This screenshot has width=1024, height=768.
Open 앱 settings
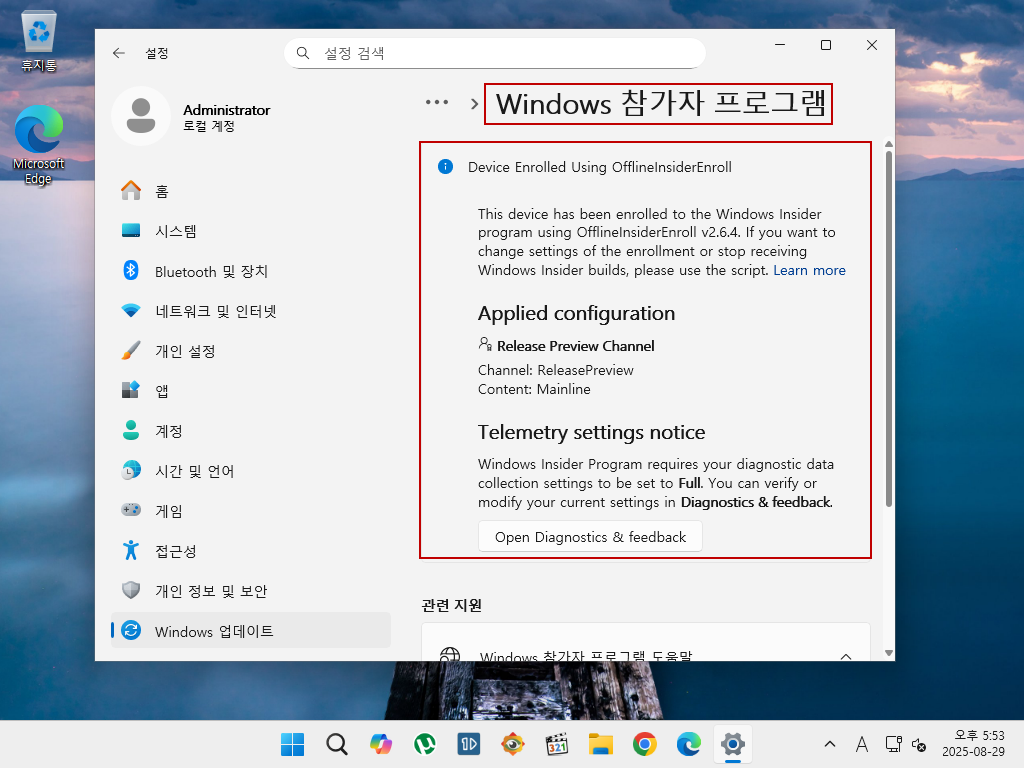(251, 391)
